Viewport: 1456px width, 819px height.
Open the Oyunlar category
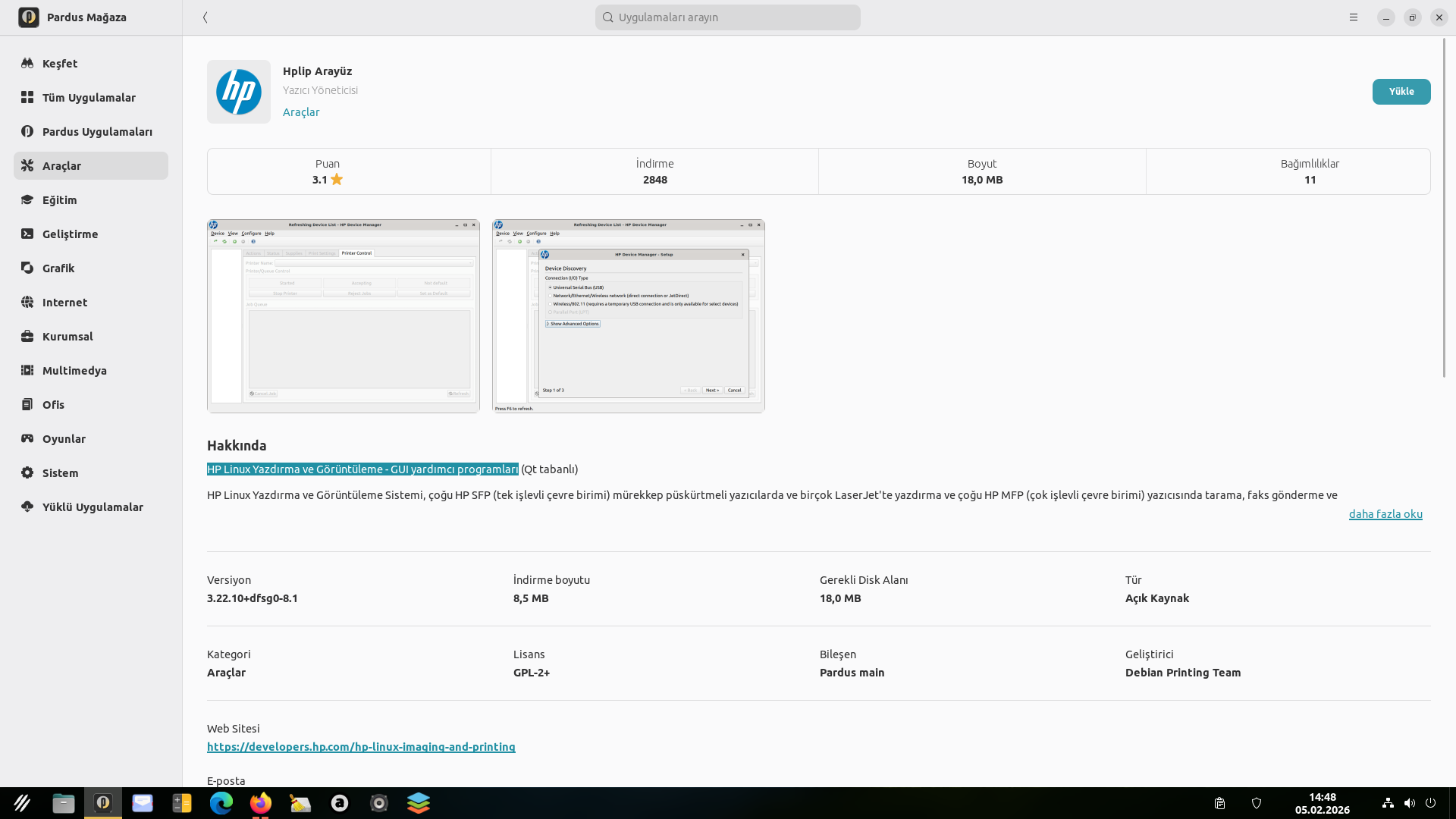click(x=64, y=439)
